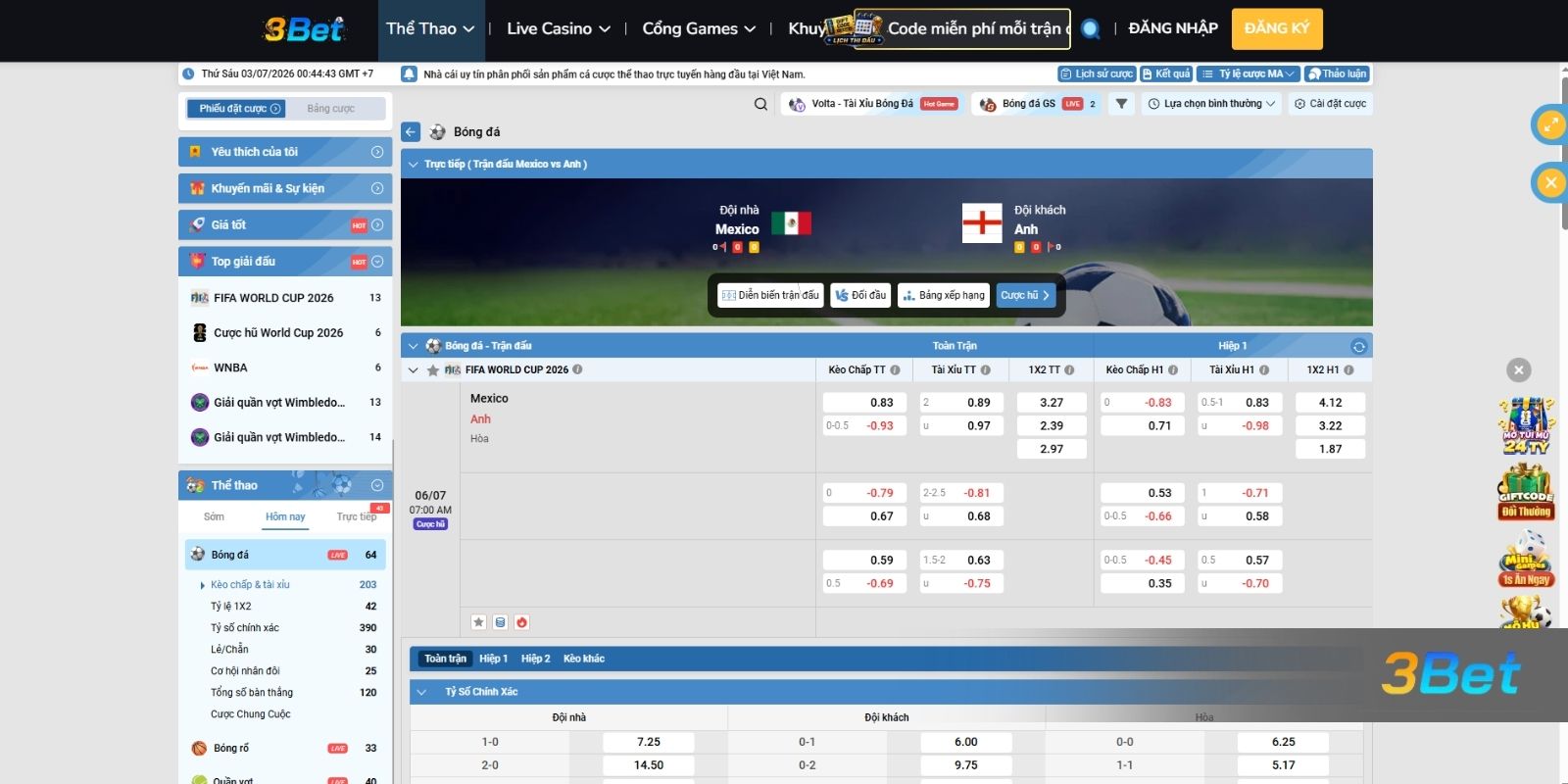Click info icon next to 1X2 TT
This screenshot has width=1568, height=784.
pyautogui.click(x=1069, y=370)
